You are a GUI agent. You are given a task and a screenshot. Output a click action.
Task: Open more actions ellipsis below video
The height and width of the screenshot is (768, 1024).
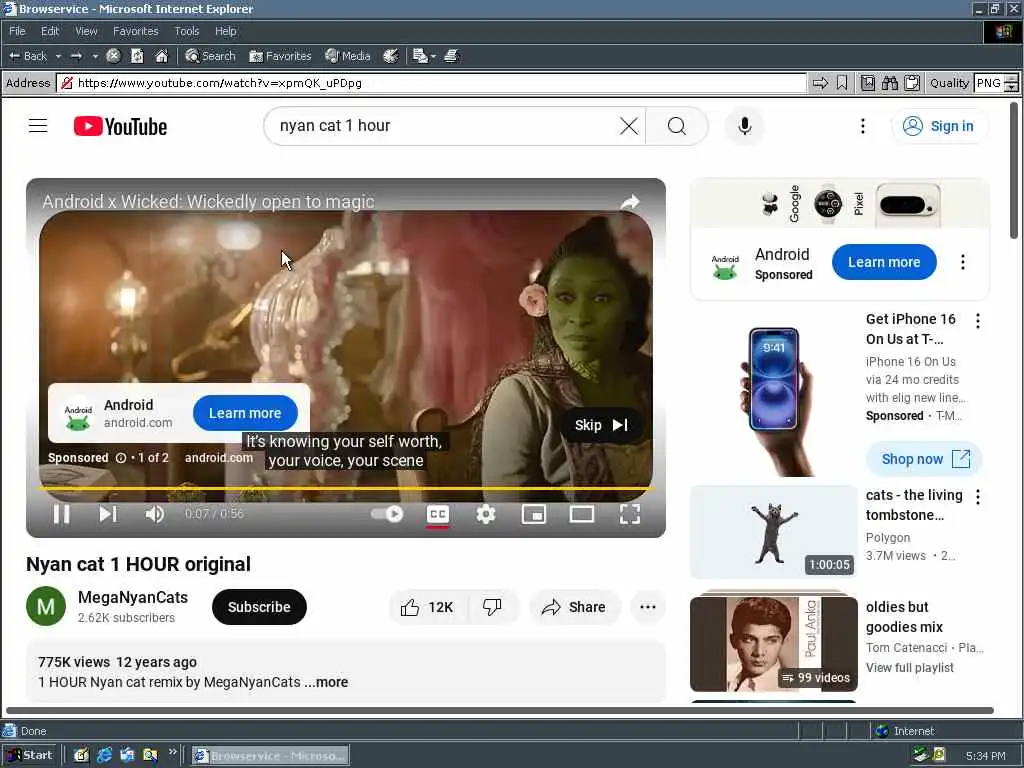click(648, 607)
